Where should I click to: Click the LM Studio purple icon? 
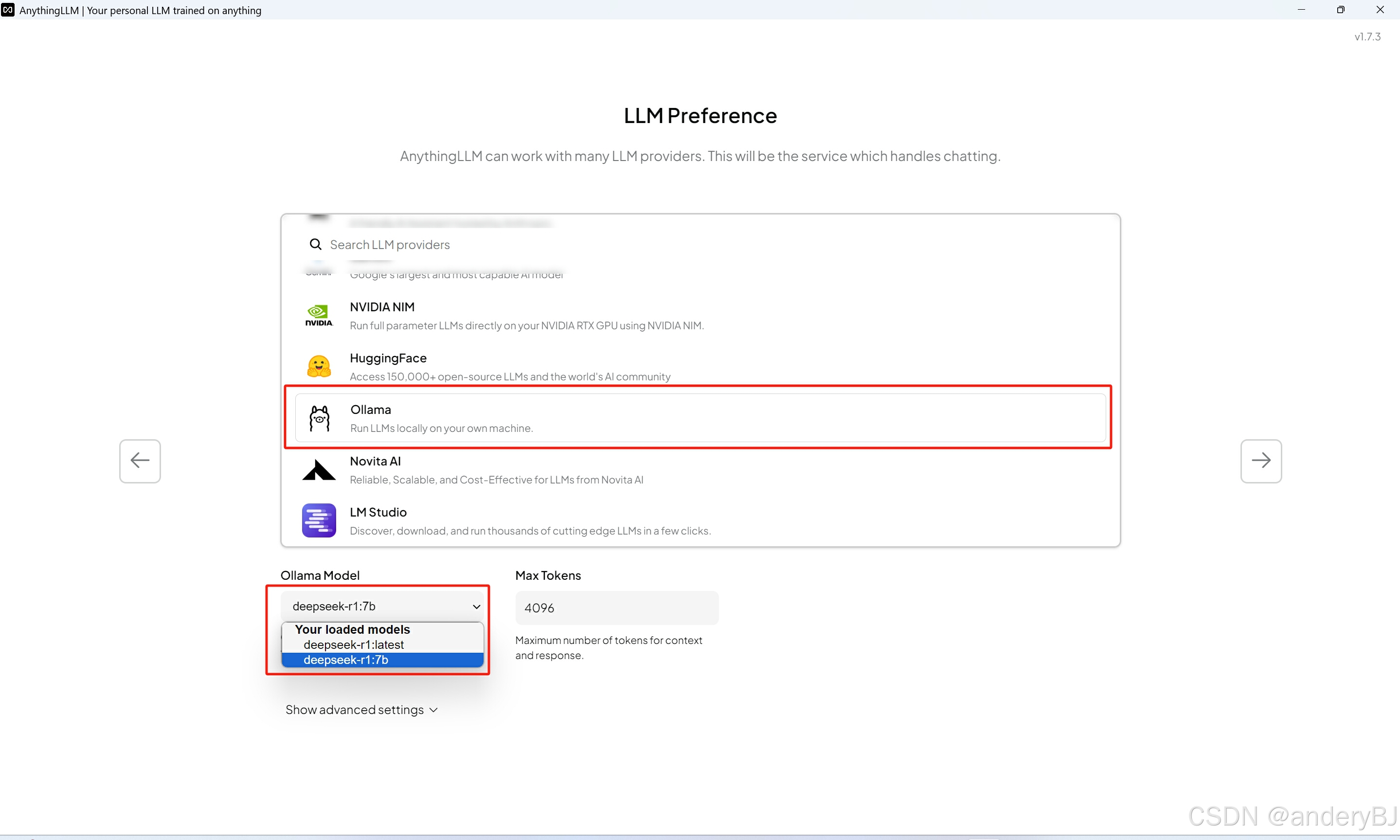[x=319, y=520]
